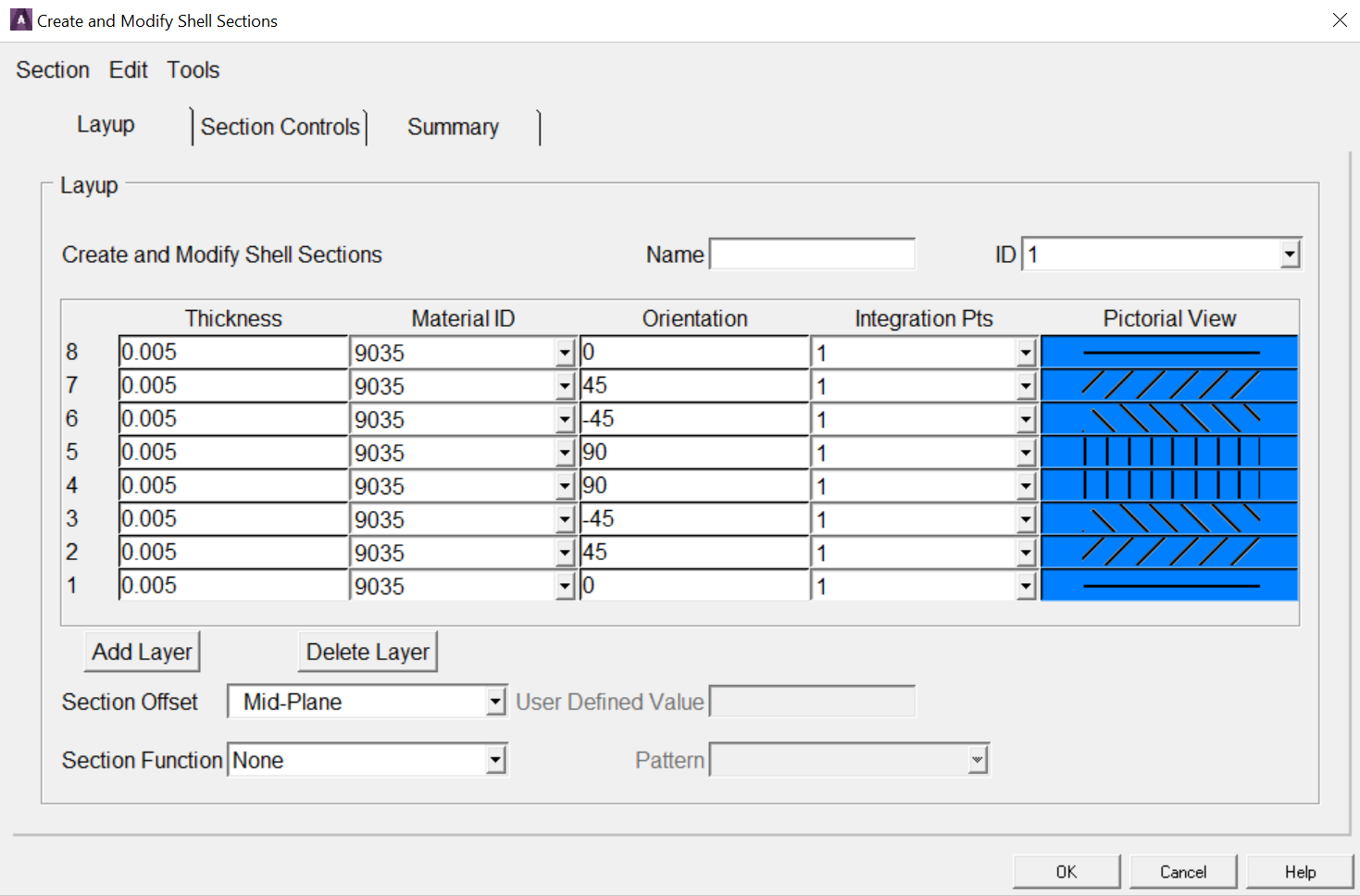Open the Section Offset dropdown showing Mid-Plane
The height and width of the screenshot is (896, 1360).
pos(495,701)
